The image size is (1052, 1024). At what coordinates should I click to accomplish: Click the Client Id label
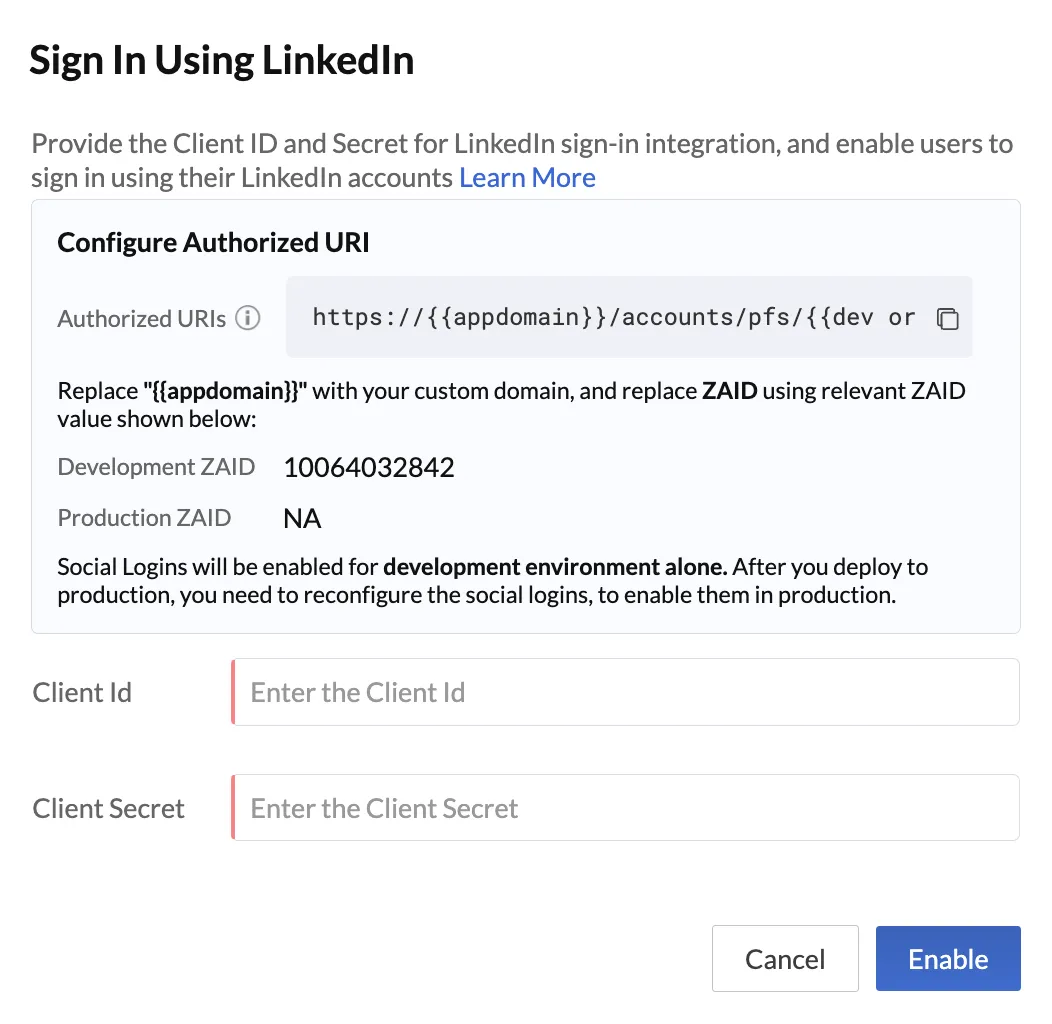click(x=82, y=693)
